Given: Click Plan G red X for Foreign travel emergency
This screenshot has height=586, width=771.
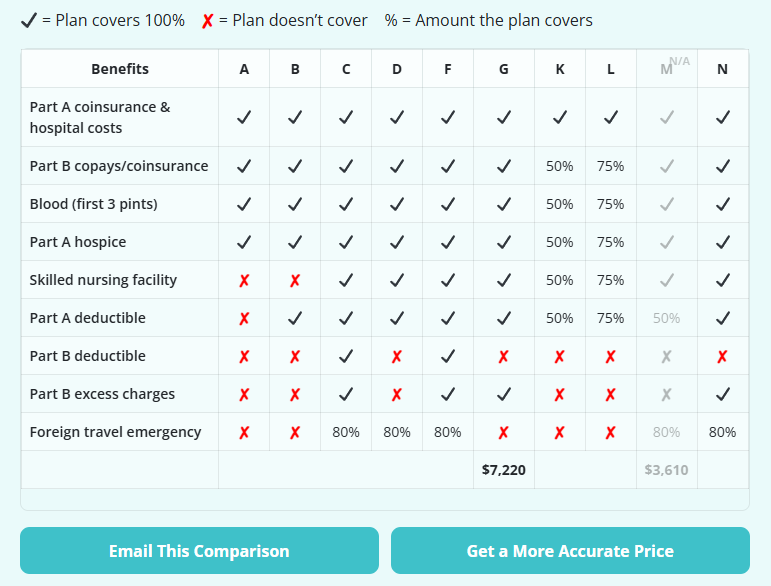Looking at the screenshot, I should [503, 432].
